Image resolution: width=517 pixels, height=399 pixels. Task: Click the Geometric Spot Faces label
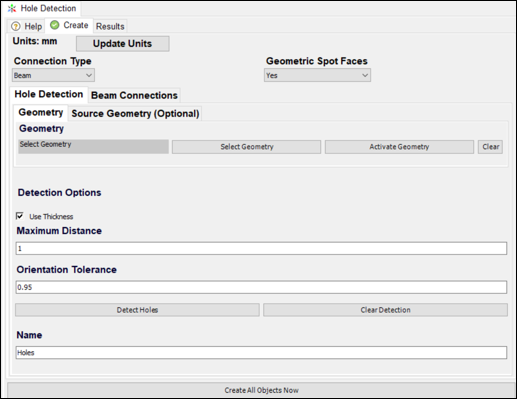[x=317, y=61]
